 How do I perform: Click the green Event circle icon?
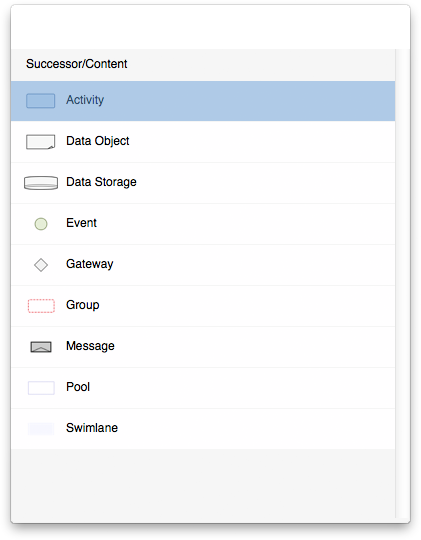[41, 224]
